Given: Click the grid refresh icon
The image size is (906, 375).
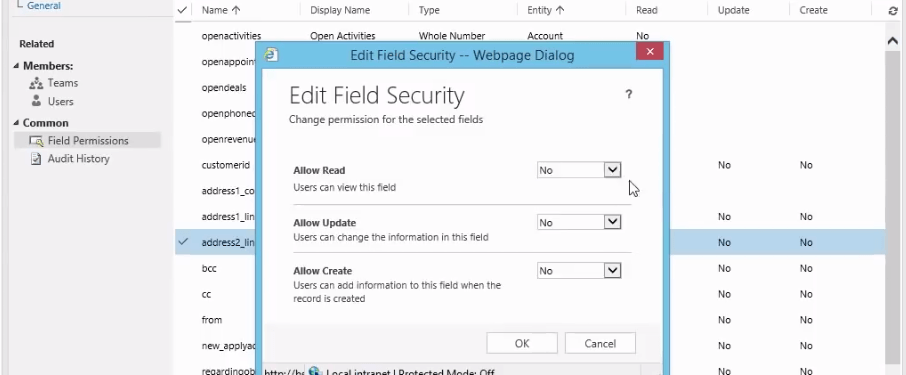Looking at the screenshot, I should click(893, 10).
